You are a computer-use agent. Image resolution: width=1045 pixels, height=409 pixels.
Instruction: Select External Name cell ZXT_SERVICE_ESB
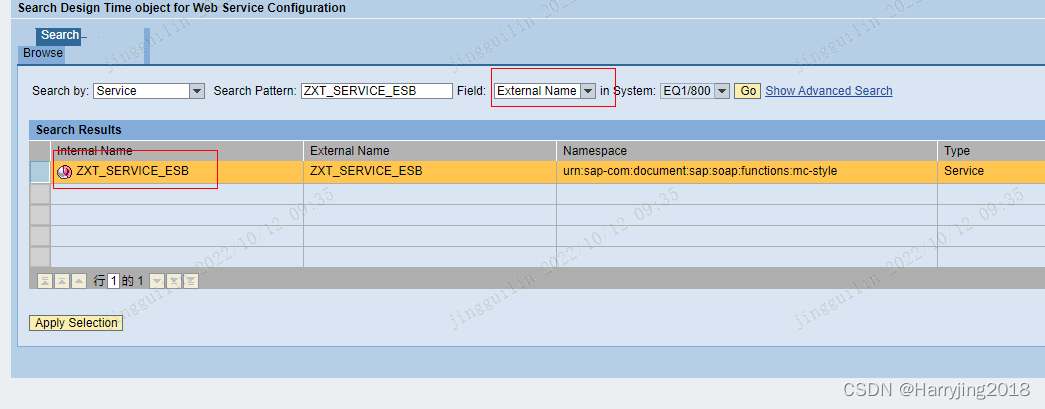pyautogui.click(x=430, y=172)
